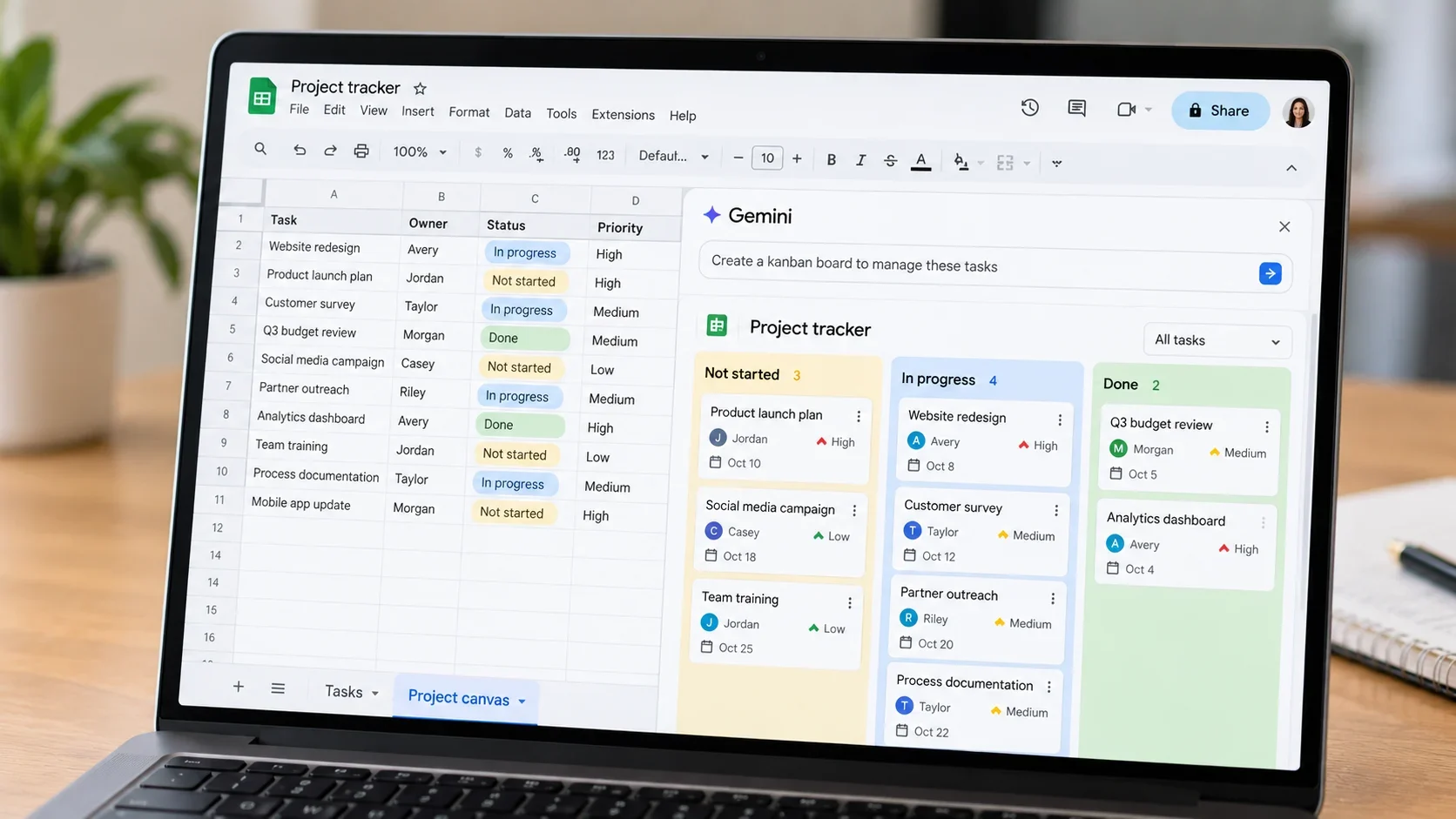1456x819 pixels.
Task: Click the Share button
Action: 1220,111
